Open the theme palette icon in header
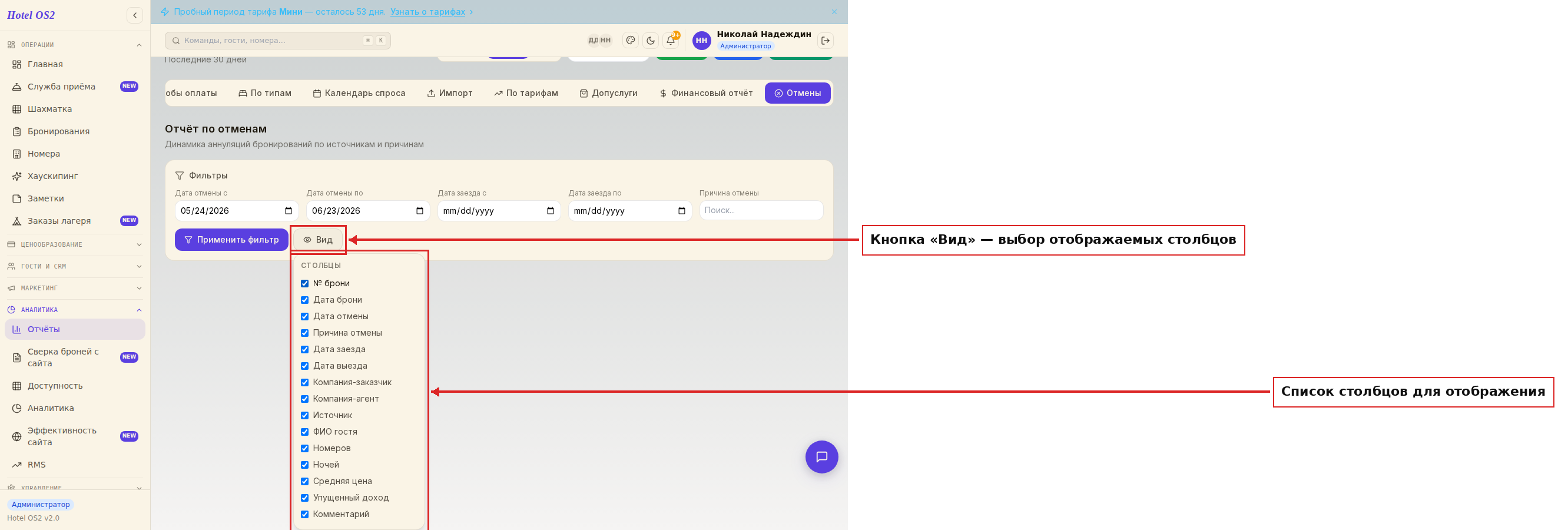1568x530 pixels. 631,40
